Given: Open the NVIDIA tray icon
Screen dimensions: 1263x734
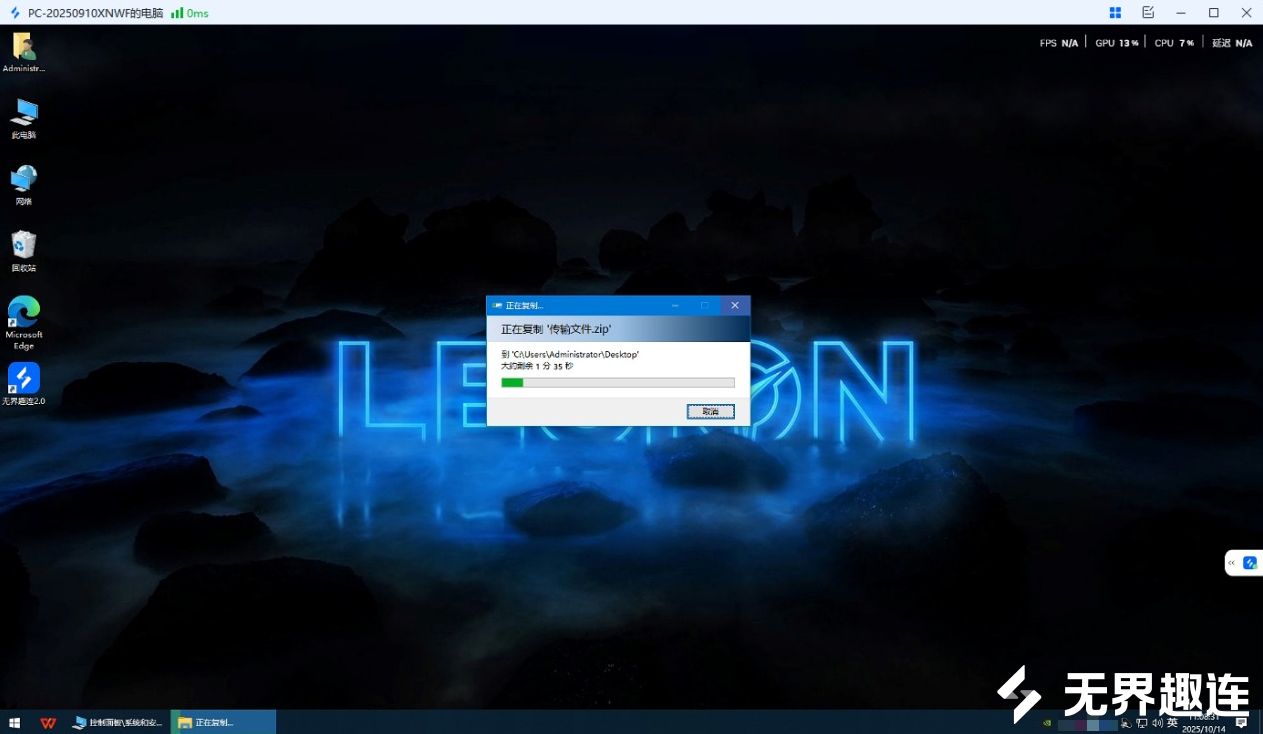Looking at the screenshot, I should tap(1047, 723).
